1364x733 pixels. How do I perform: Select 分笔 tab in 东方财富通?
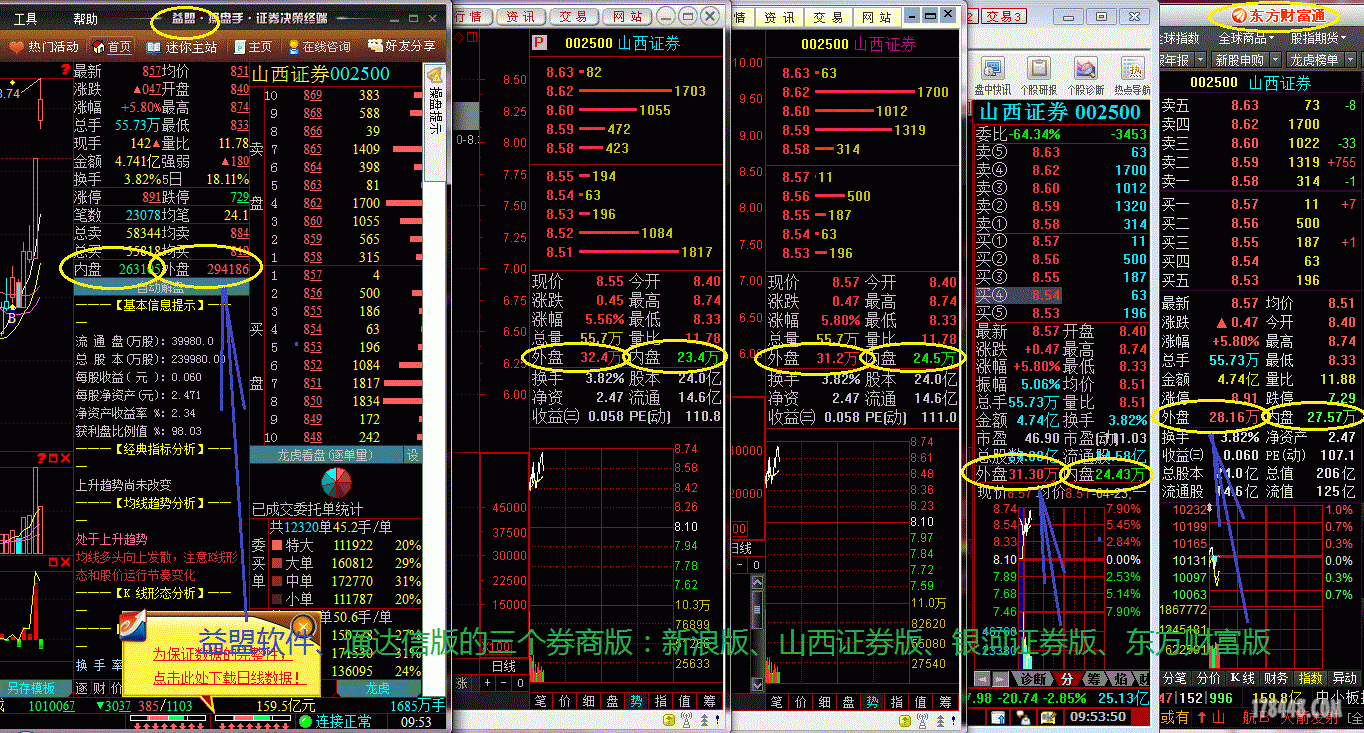tap(1177, 678)
